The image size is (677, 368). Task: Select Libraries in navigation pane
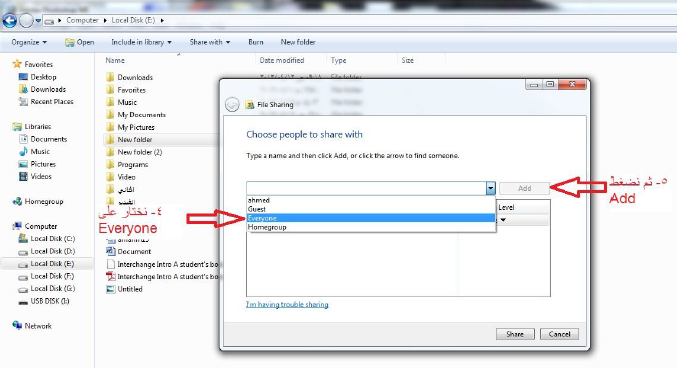pos(32,127)
